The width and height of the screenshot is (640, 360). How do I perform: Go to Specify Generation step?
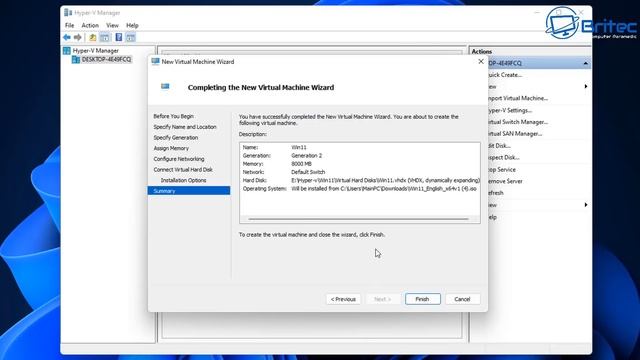point(176,138)
